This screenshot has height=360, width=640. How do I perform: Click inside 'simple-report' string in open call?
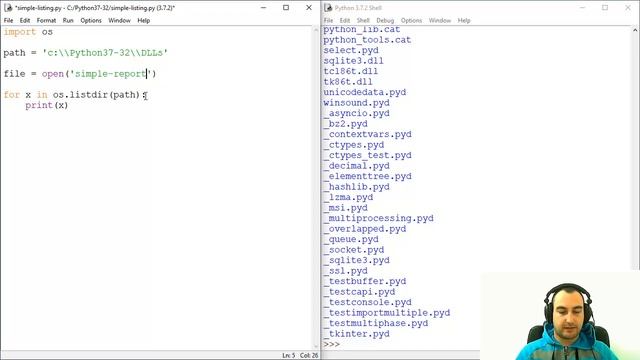pos(110,74)
